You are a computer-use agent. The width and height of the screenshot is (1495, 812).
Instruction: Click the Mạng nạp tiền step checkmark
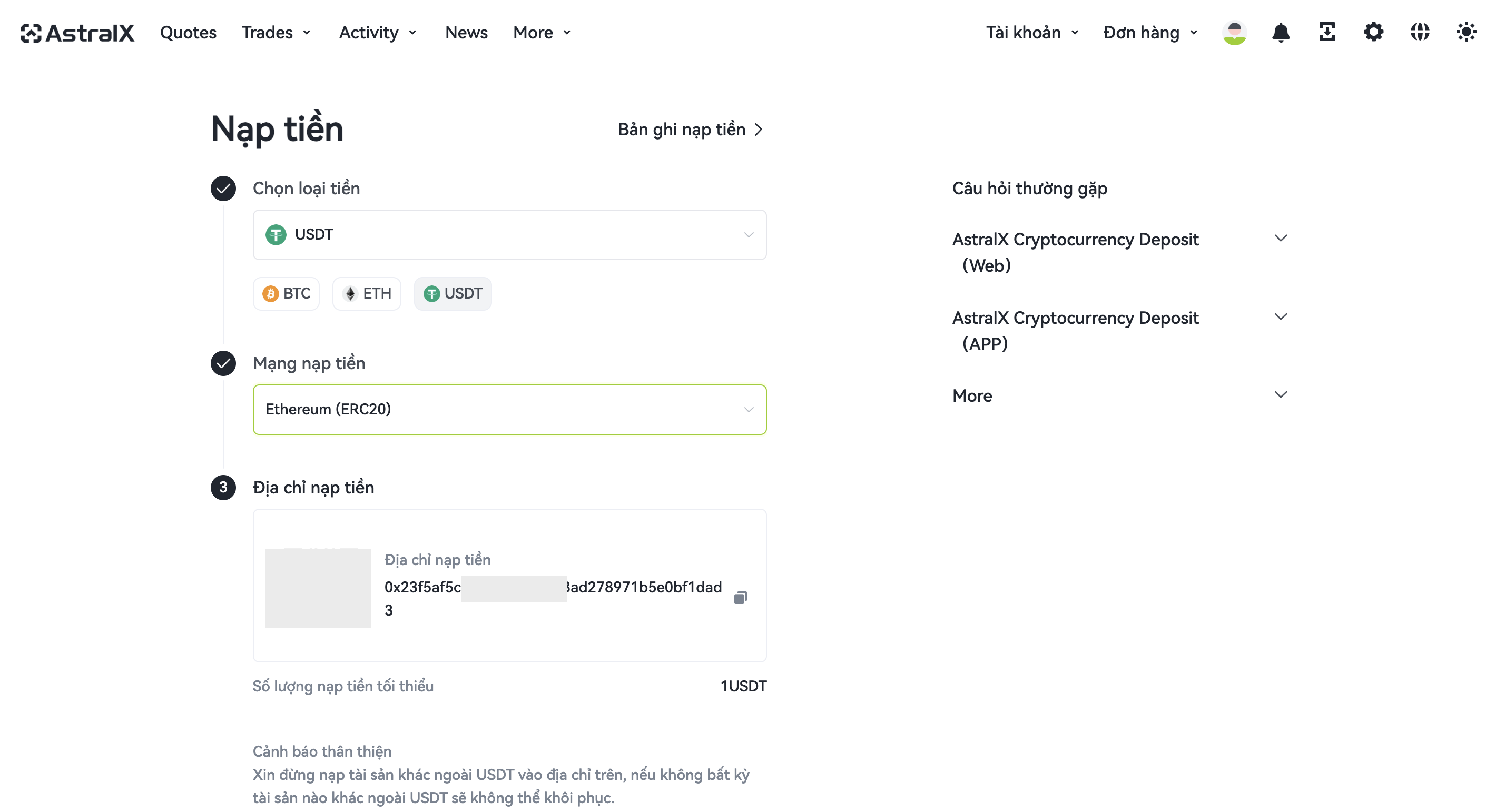223,364
